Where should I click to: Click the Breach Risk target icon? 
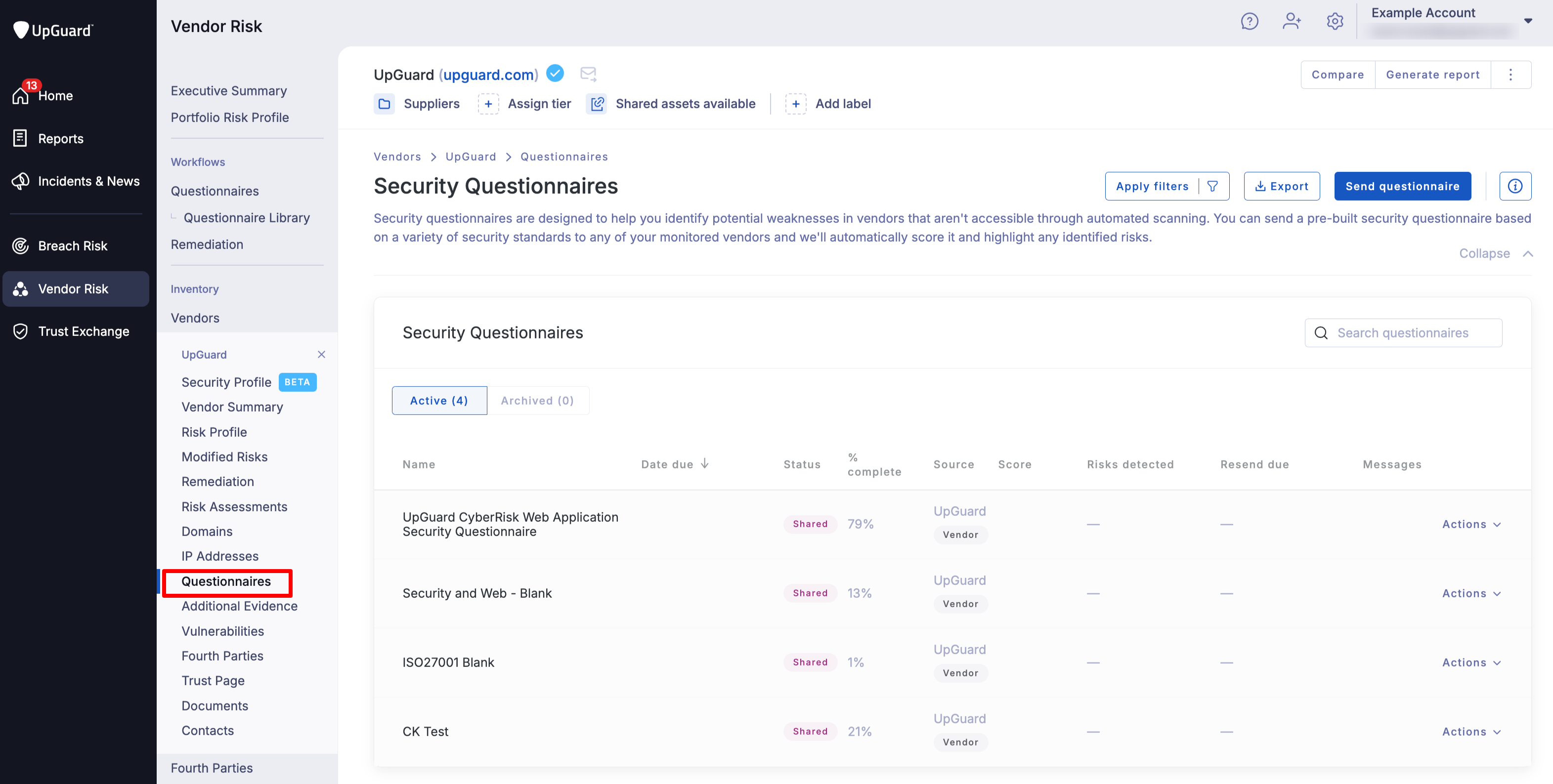coord(20,245)
